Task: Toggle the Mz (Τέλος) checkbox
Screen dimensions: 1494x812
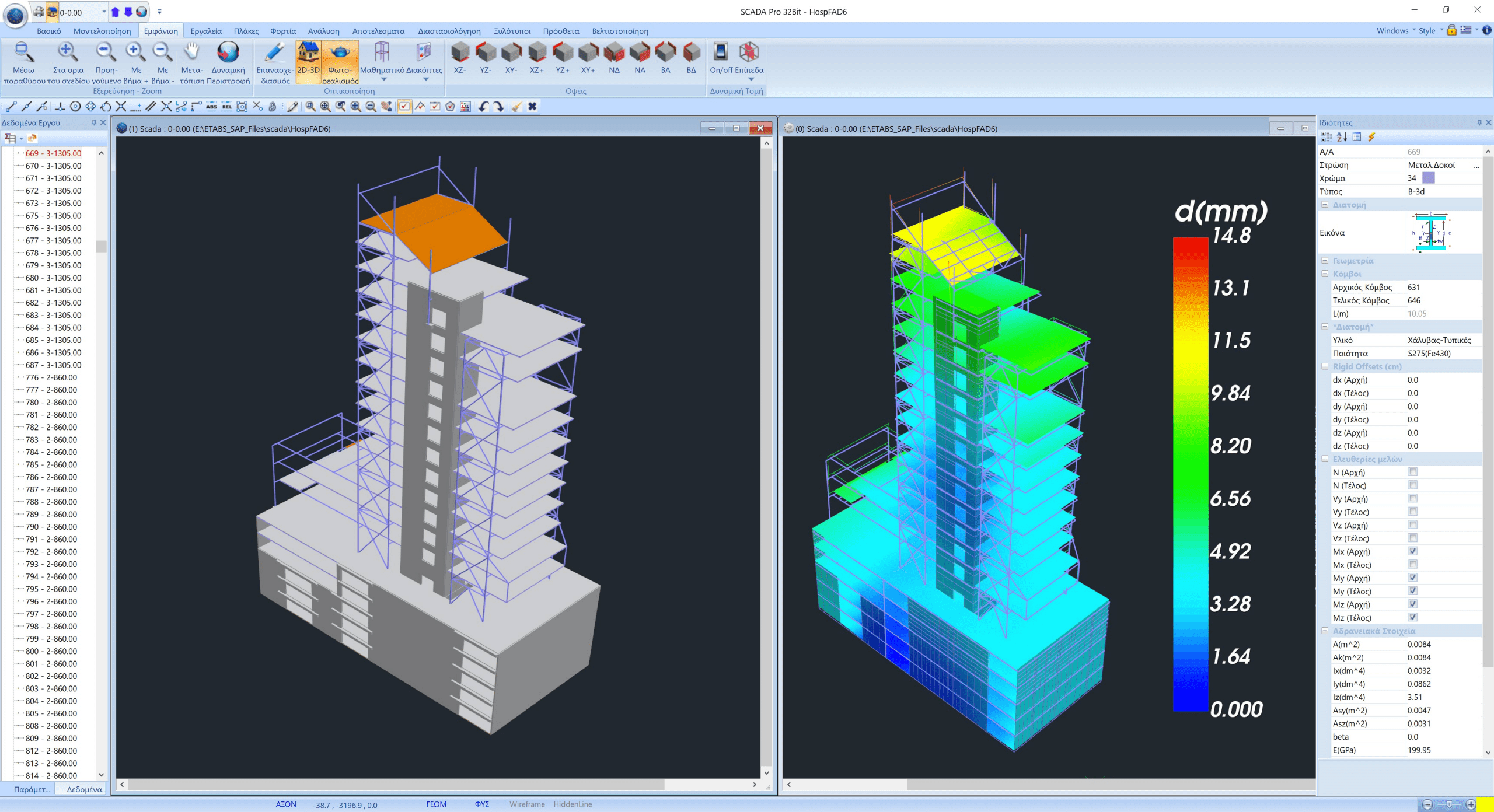Action: [1413, 617]
